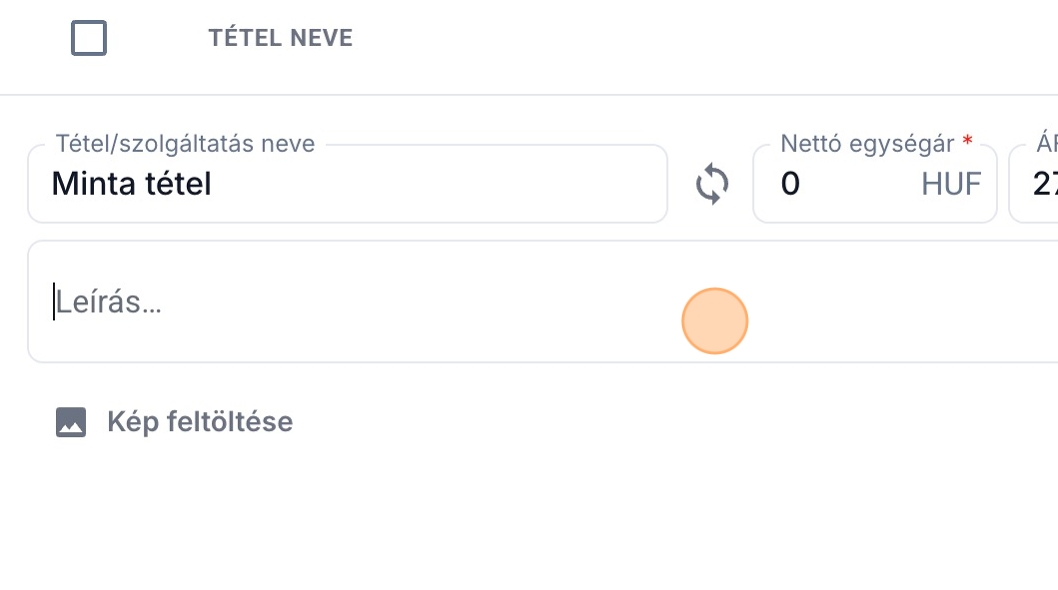Click the orange circle marker in description
Image resolution: width=1058 pixels, height=590 pixels.
(714, 321)
